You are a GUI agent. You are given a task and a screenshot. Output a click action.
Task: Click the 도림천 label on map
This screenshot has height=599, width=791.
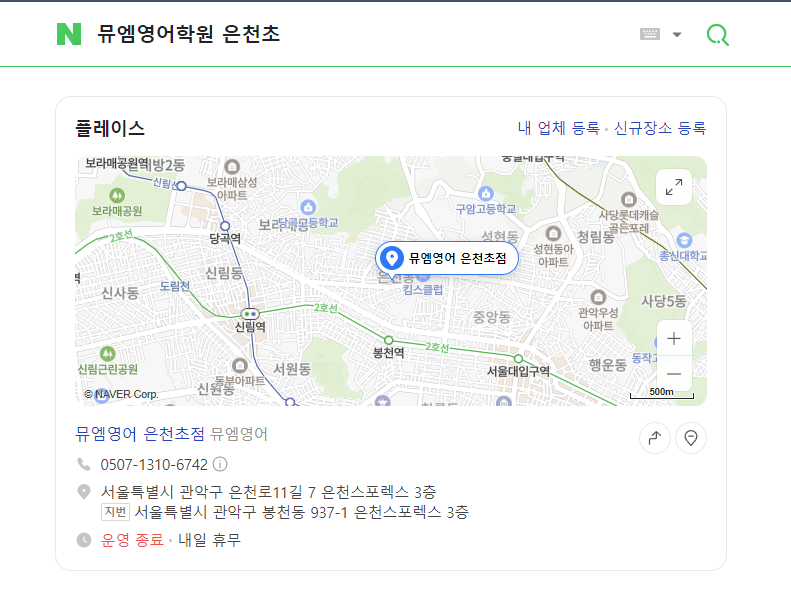tap(175, 286)
